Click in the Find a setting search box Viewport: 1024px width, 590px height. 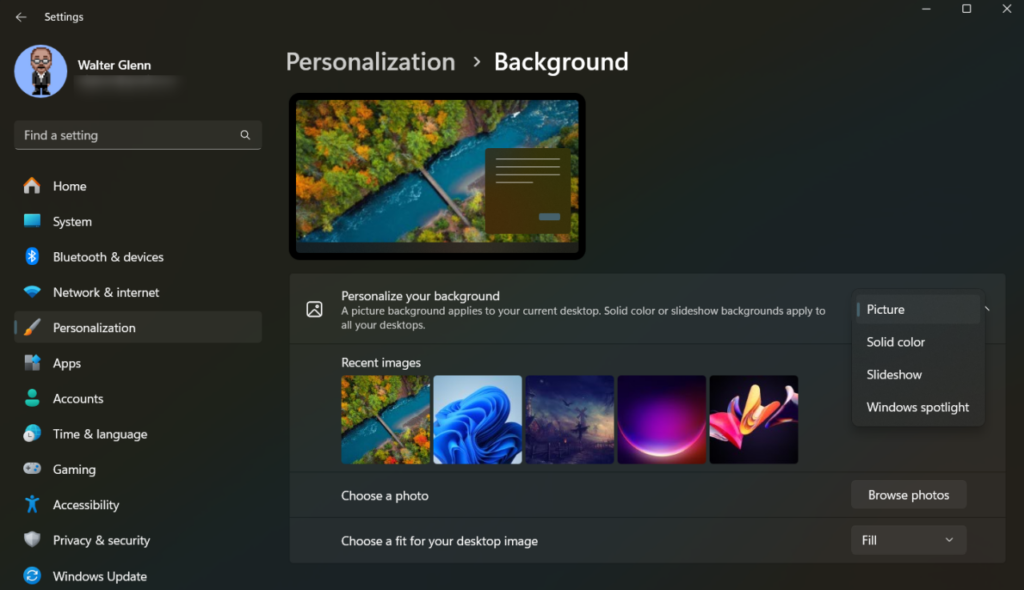click(138, 135)
